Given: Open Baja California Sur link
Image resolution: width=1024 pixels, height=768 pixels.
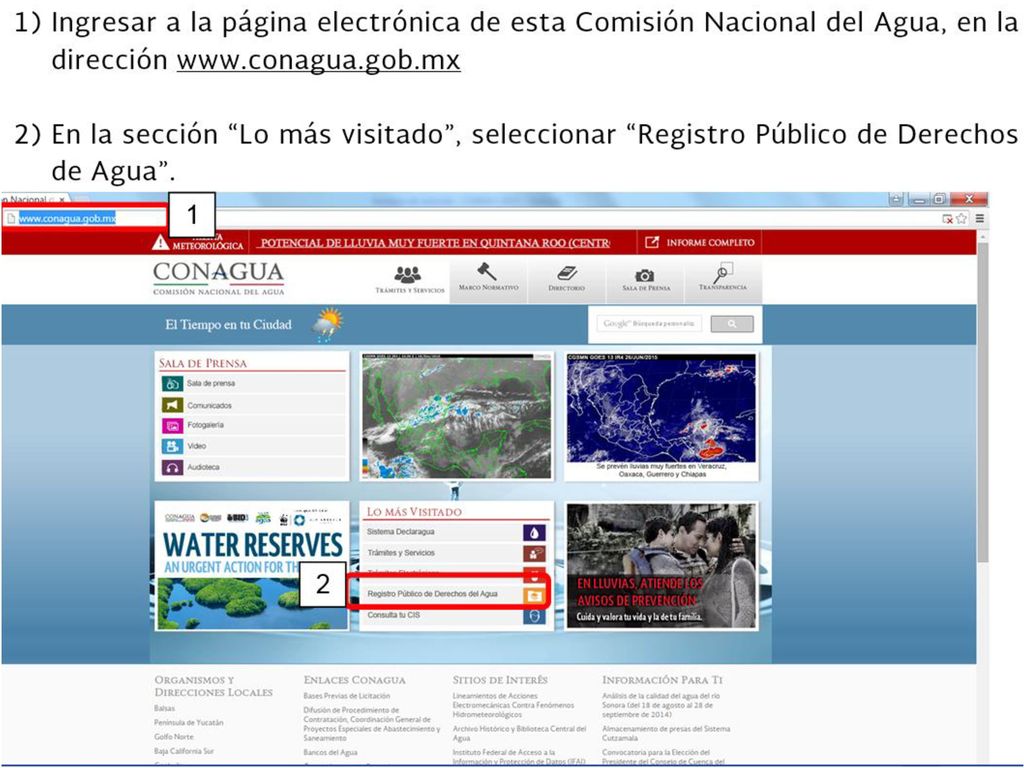Looking at the screenshot, I should point(184,752).
